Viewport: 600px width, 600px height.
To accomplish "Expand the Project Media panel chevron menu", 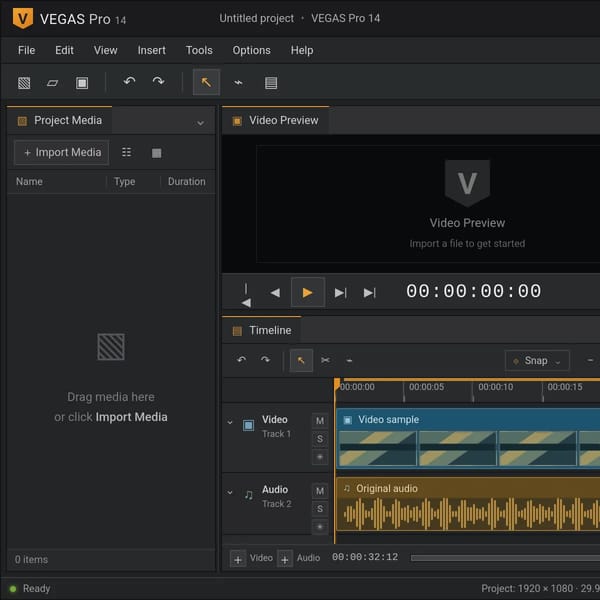I will point(200,123).
